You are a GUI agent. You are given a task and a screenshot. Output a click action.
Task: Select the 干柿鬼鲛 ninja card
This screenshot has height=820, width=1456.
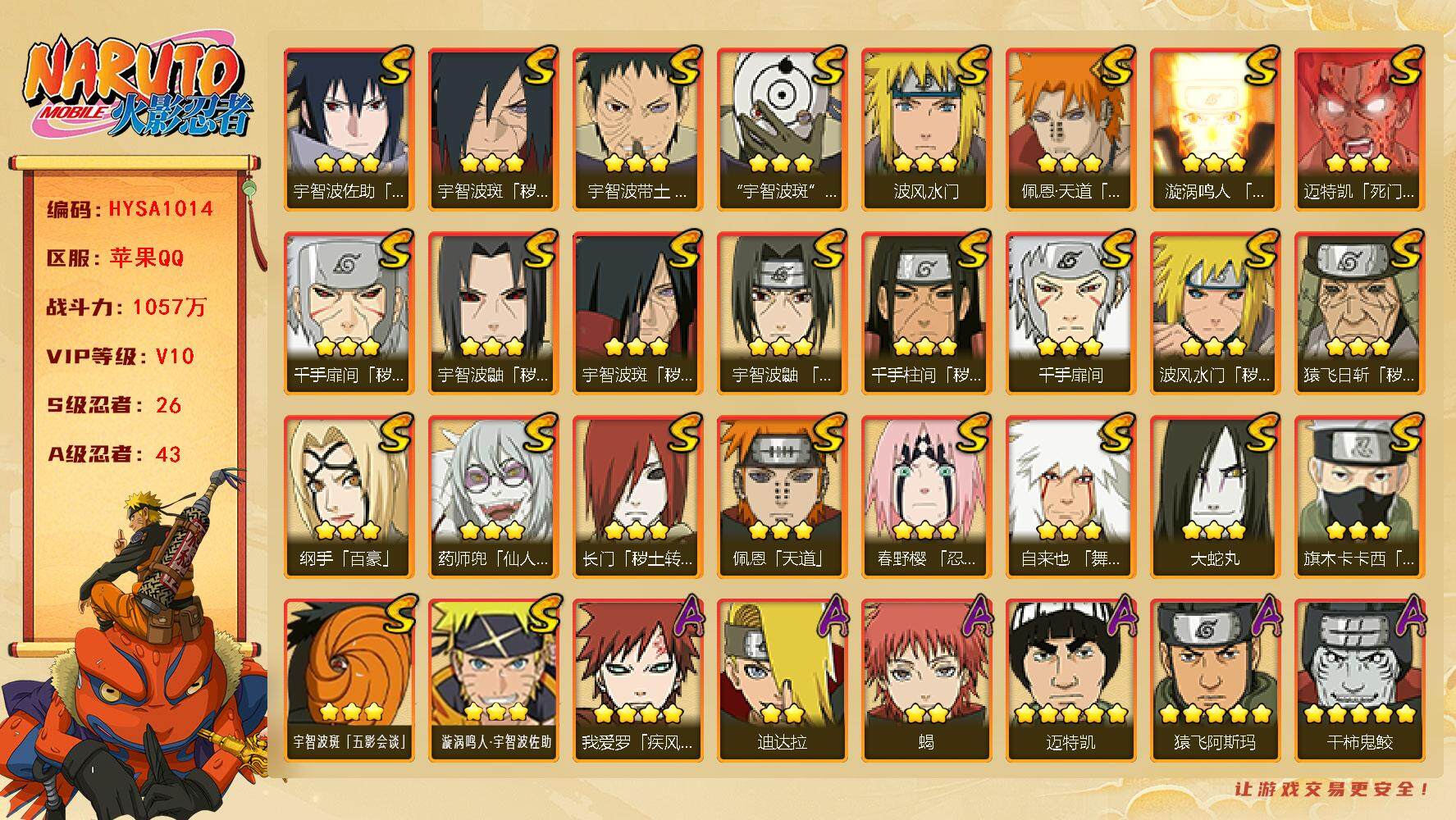coord(1359,680)
